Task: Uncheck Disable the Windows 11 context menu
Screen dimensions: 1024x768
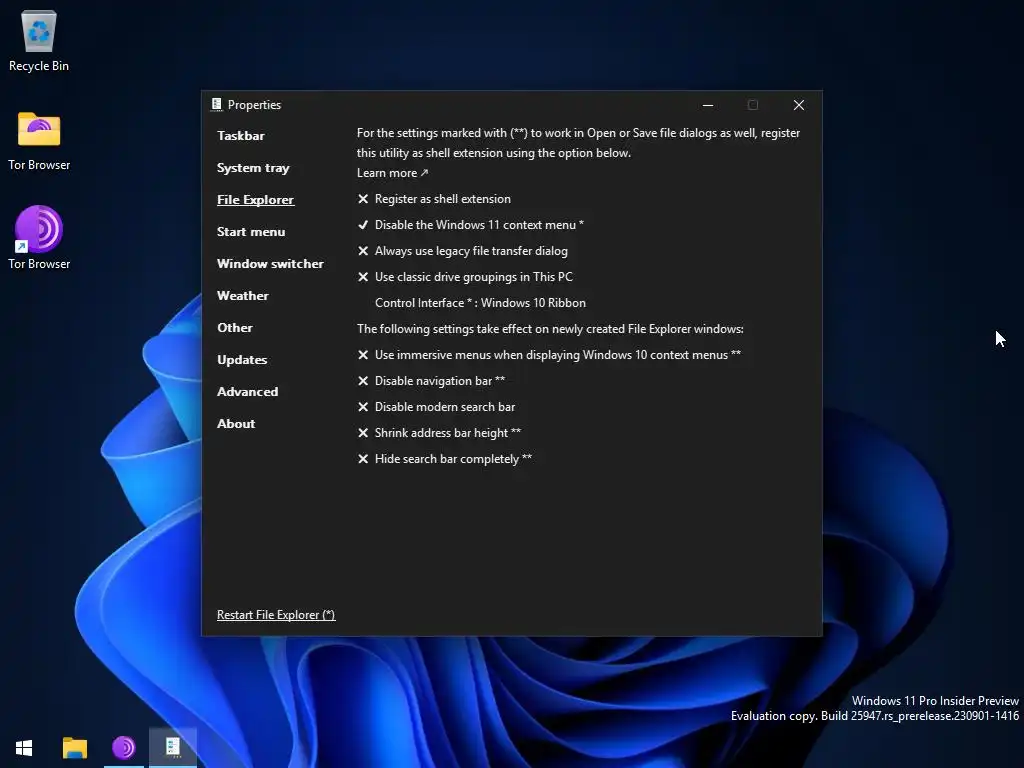Action: tap(470, 225)
